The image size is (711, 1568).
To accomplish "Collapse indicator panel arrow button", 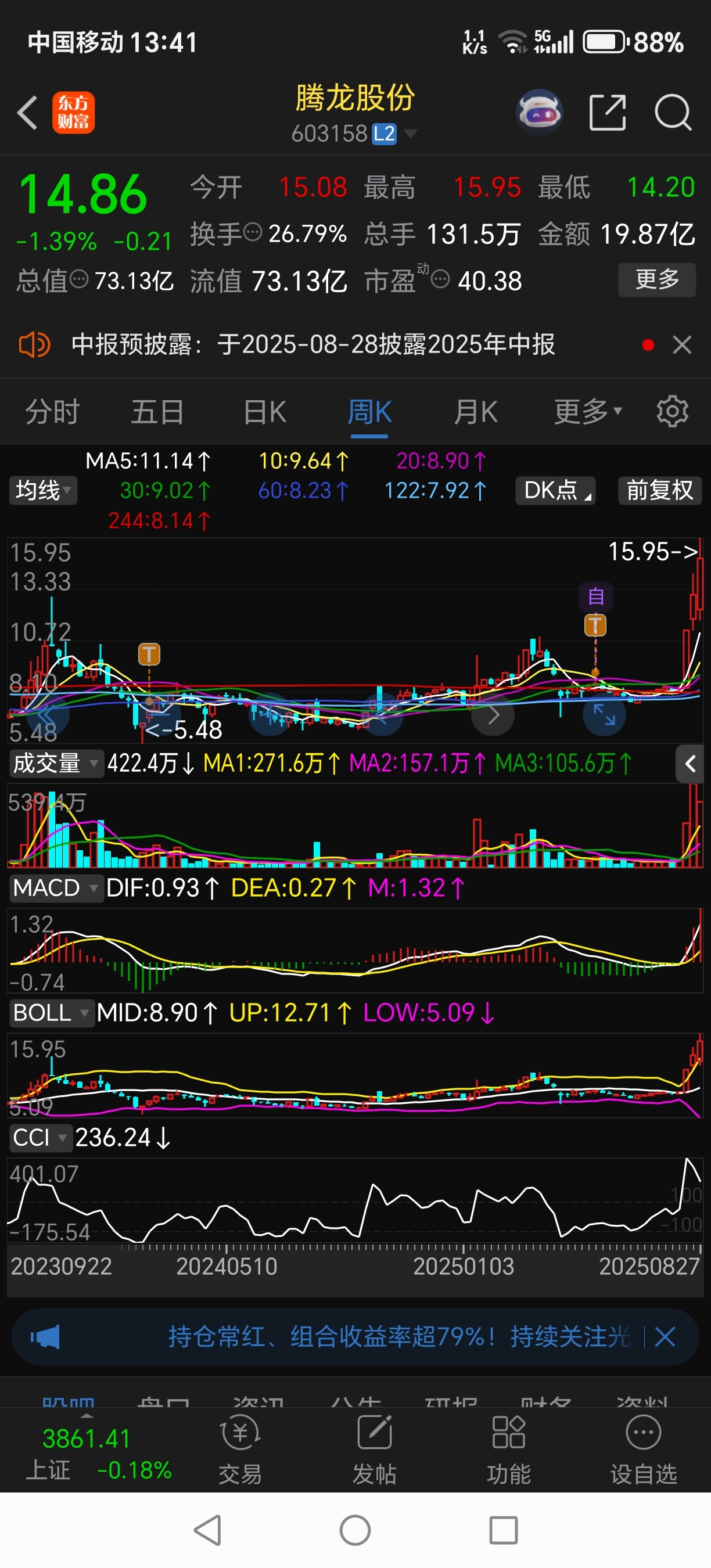I will pos(690,763).
